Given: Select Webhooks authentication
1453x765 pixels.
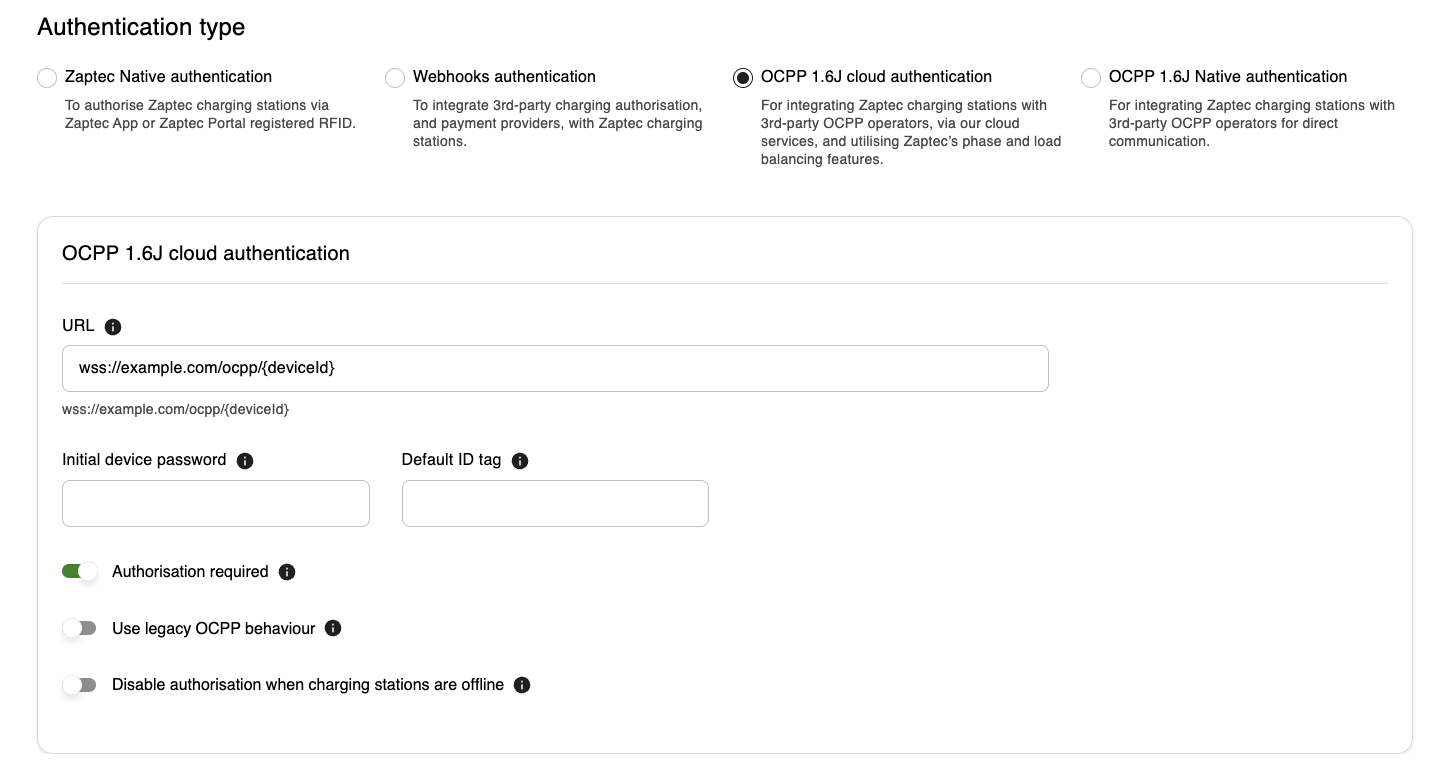Looking at the screenshot, I should click(395, 77).
